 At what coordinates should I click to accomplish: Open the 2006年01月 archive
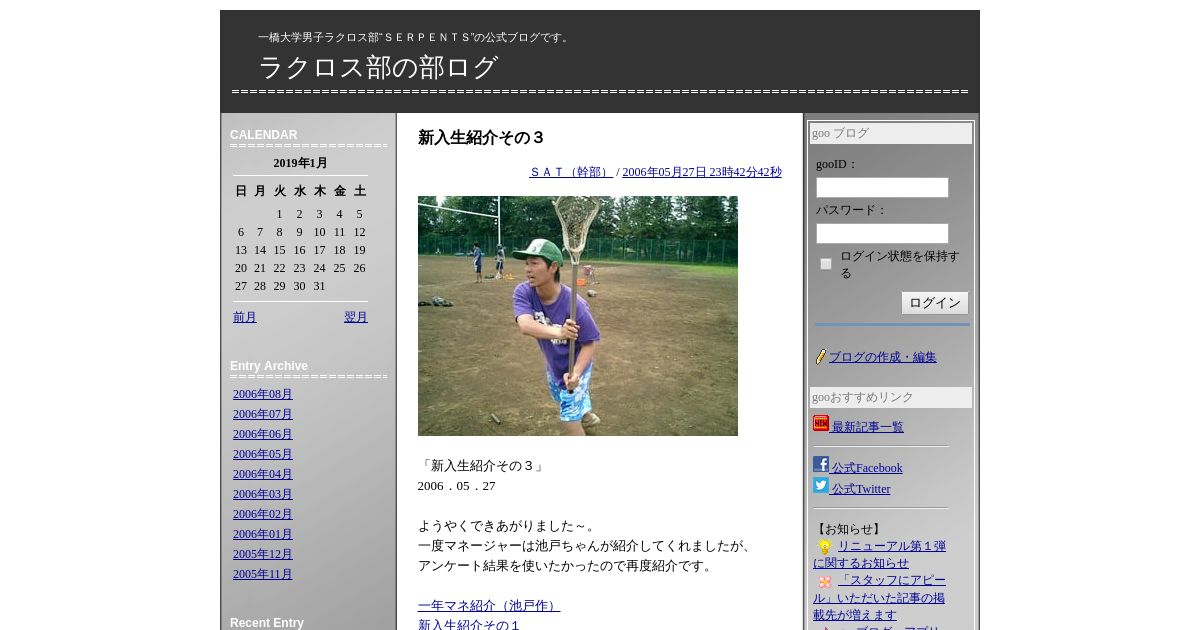[x=263, y=534]
